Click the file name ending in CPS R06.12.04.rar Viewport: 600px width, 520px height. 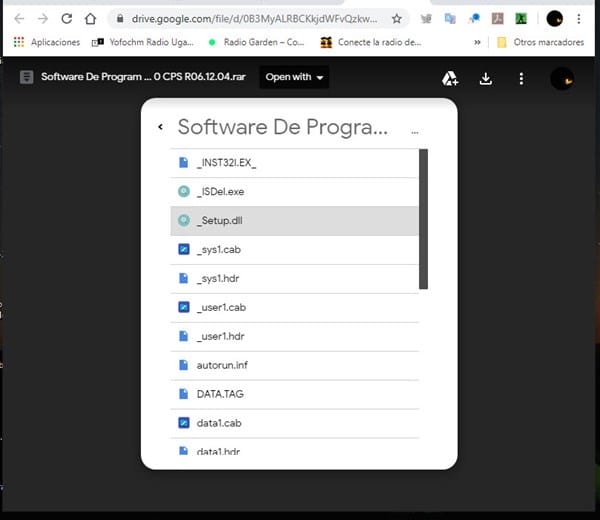click(x=143, y=77)
